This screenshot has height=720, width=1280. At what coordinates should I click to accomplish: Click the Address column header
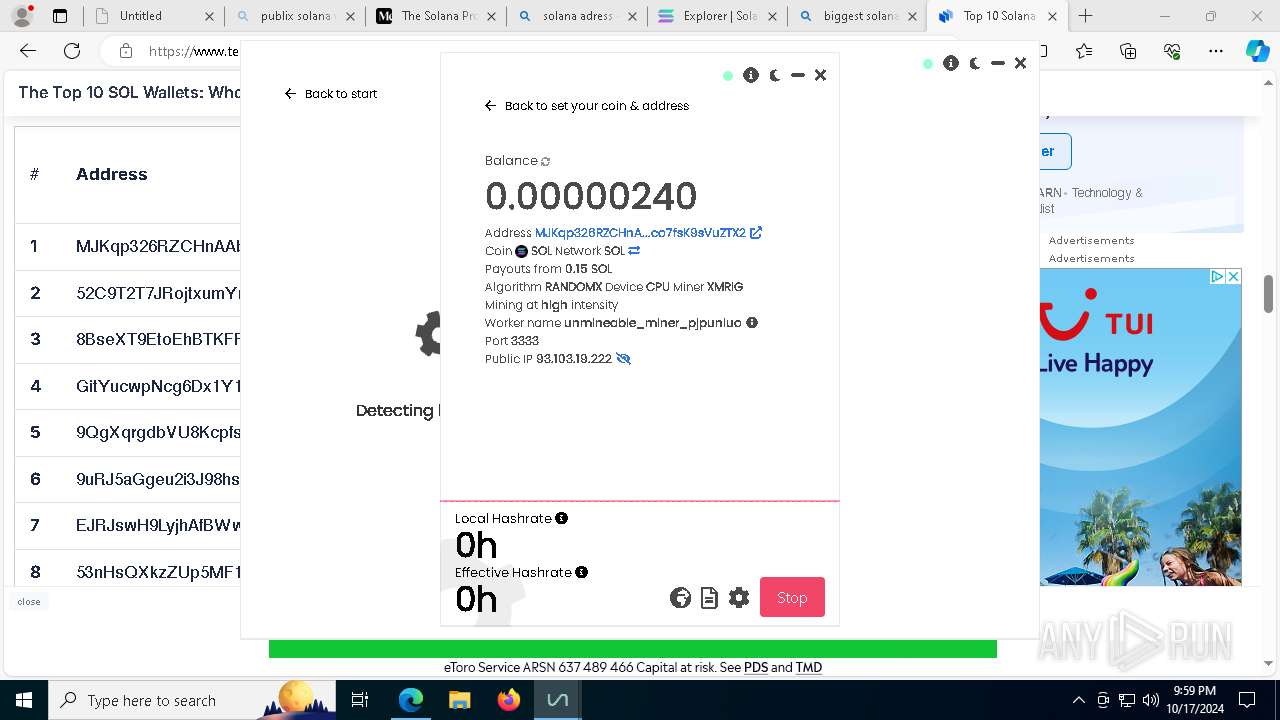[111, 174]
